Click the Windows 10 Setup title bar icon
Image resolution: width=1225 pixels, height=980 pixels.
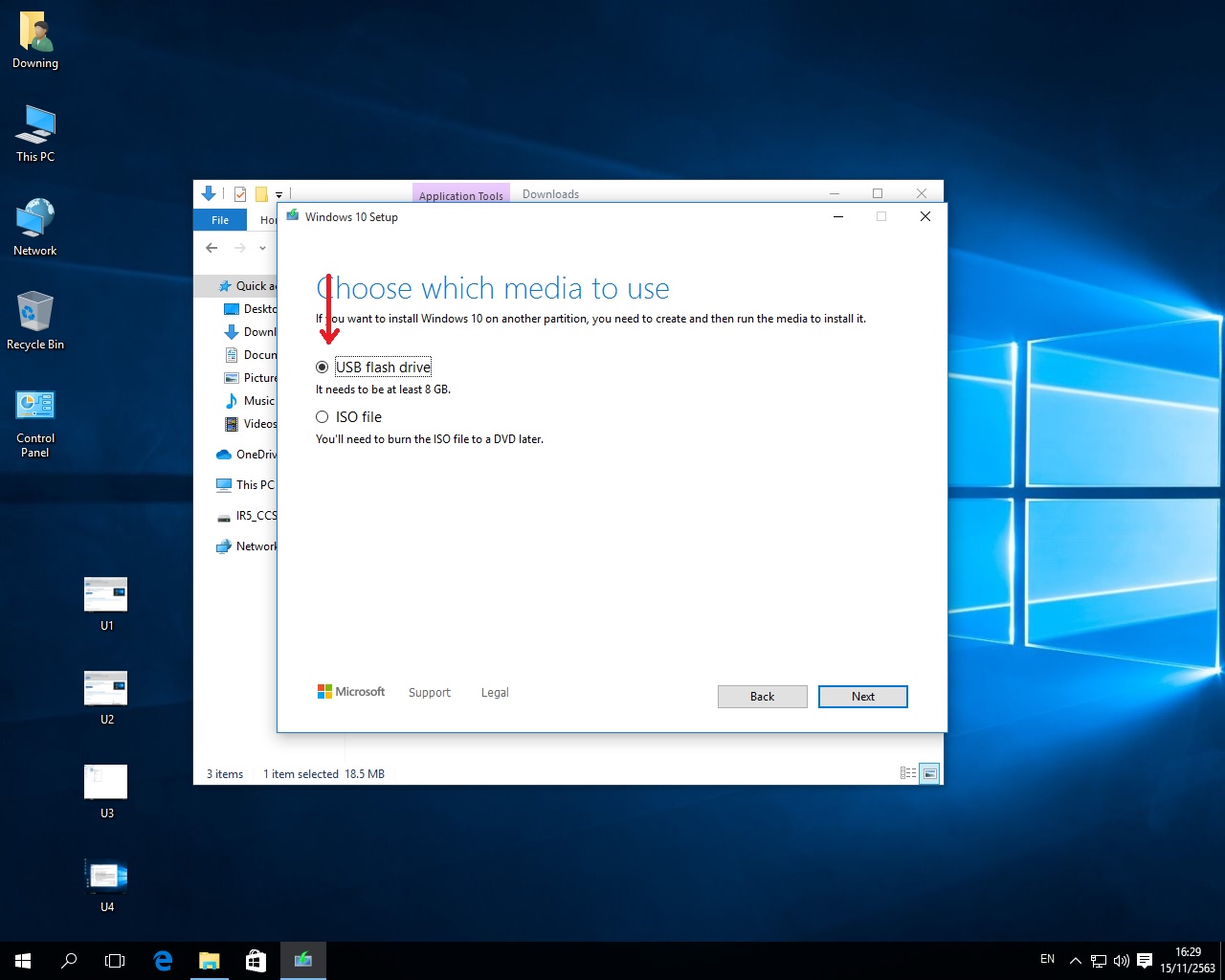click(x=293, y=216)
